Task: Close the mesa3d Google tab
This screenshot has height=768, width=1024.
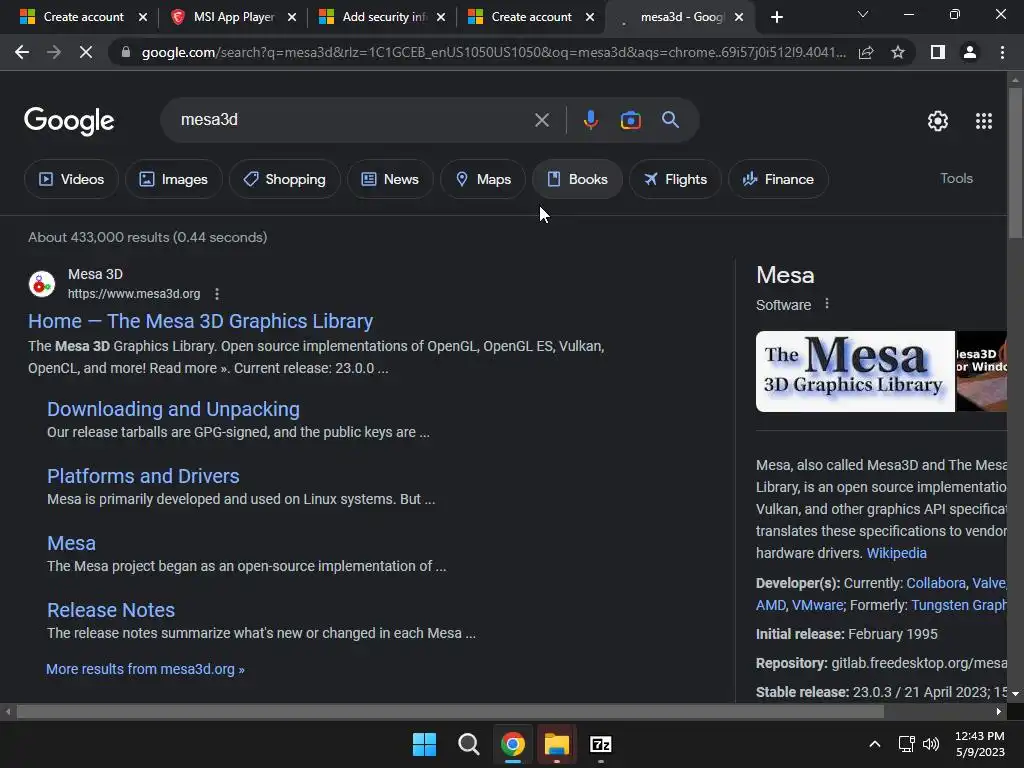Action: [x=739, y=17]
